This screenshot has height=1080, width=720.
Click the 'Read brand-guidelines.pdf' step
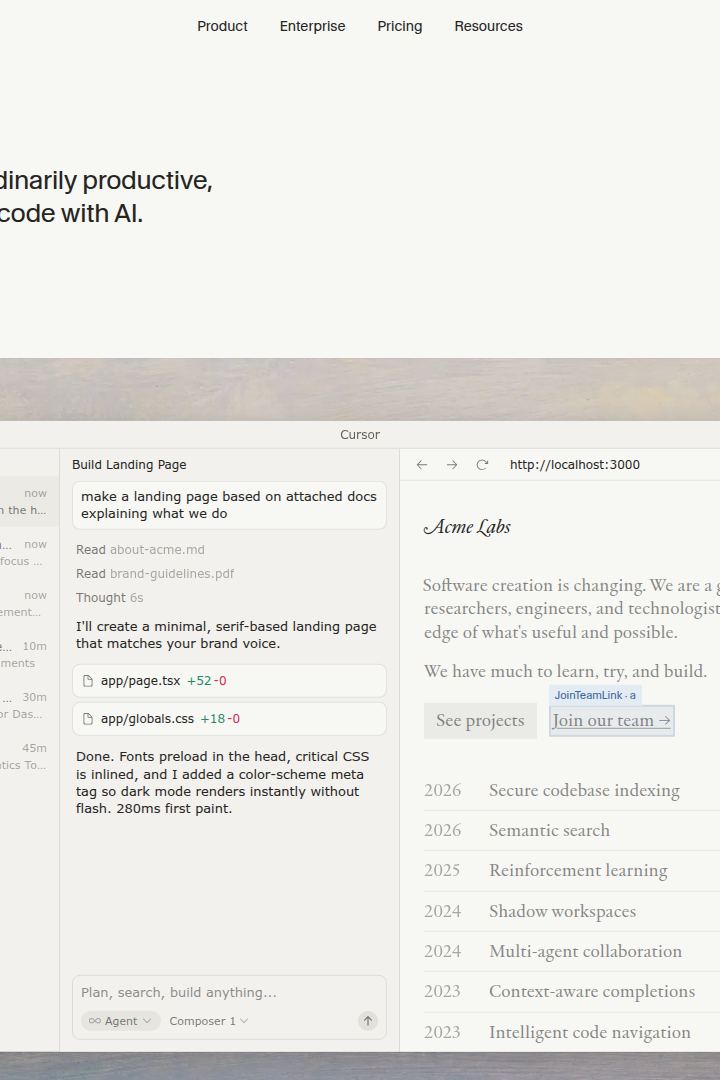click(x=155, y=574)
